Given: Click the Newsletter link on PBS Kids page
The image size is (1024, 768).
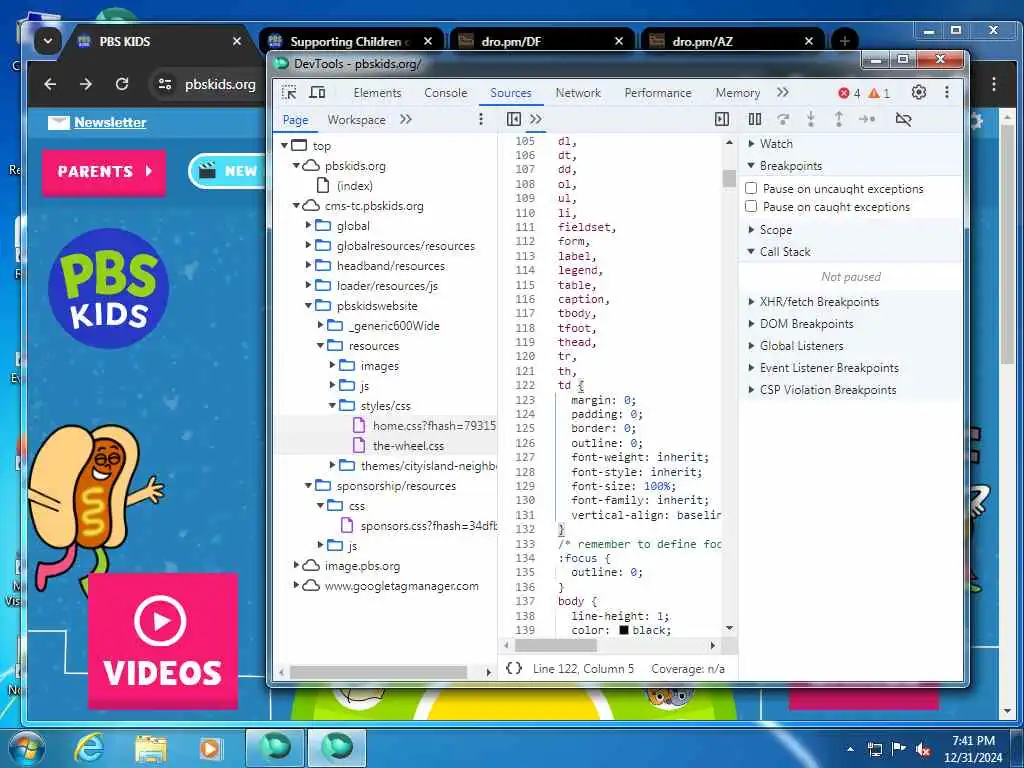Looking at the screenshot, I should [110, 122].
